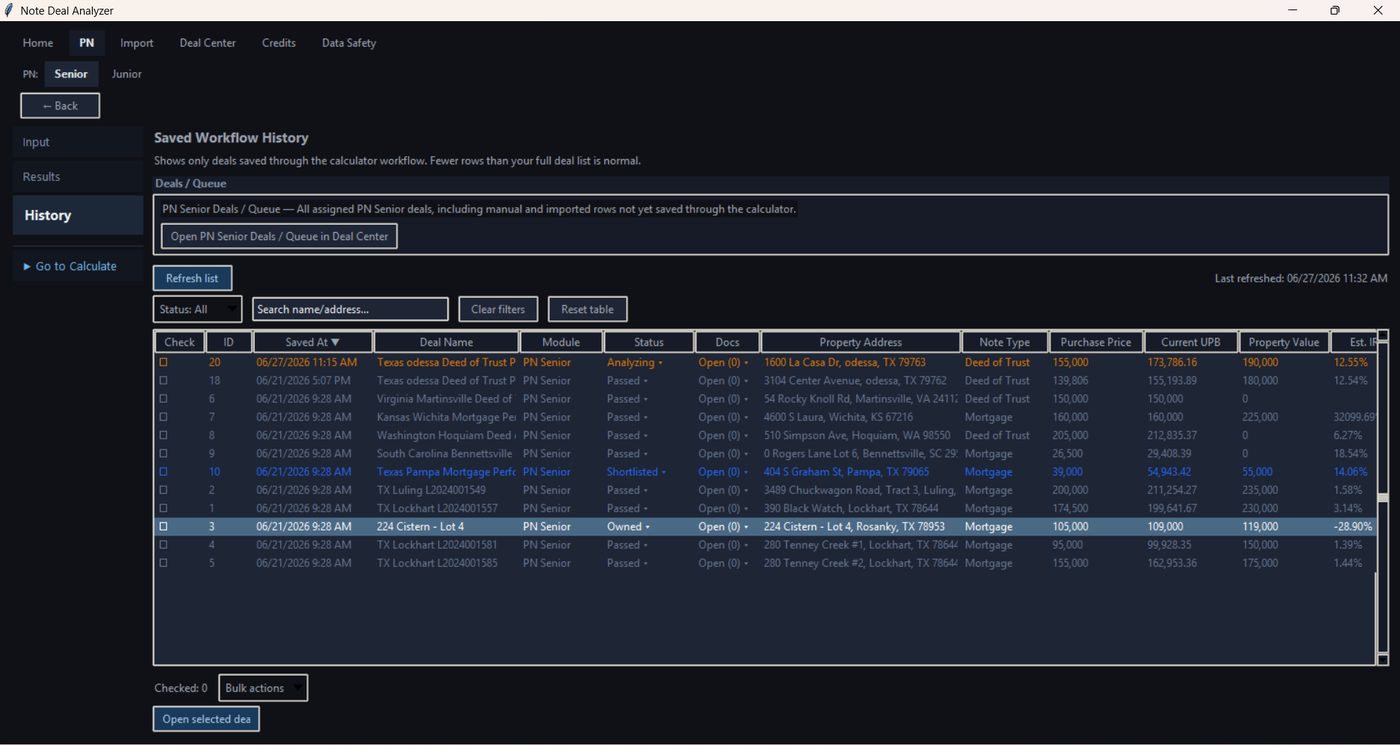Image resolution: width=1400 pixels, height=745 pixels.
Task: Focus the Search name/address field
Action: [350, 309]
